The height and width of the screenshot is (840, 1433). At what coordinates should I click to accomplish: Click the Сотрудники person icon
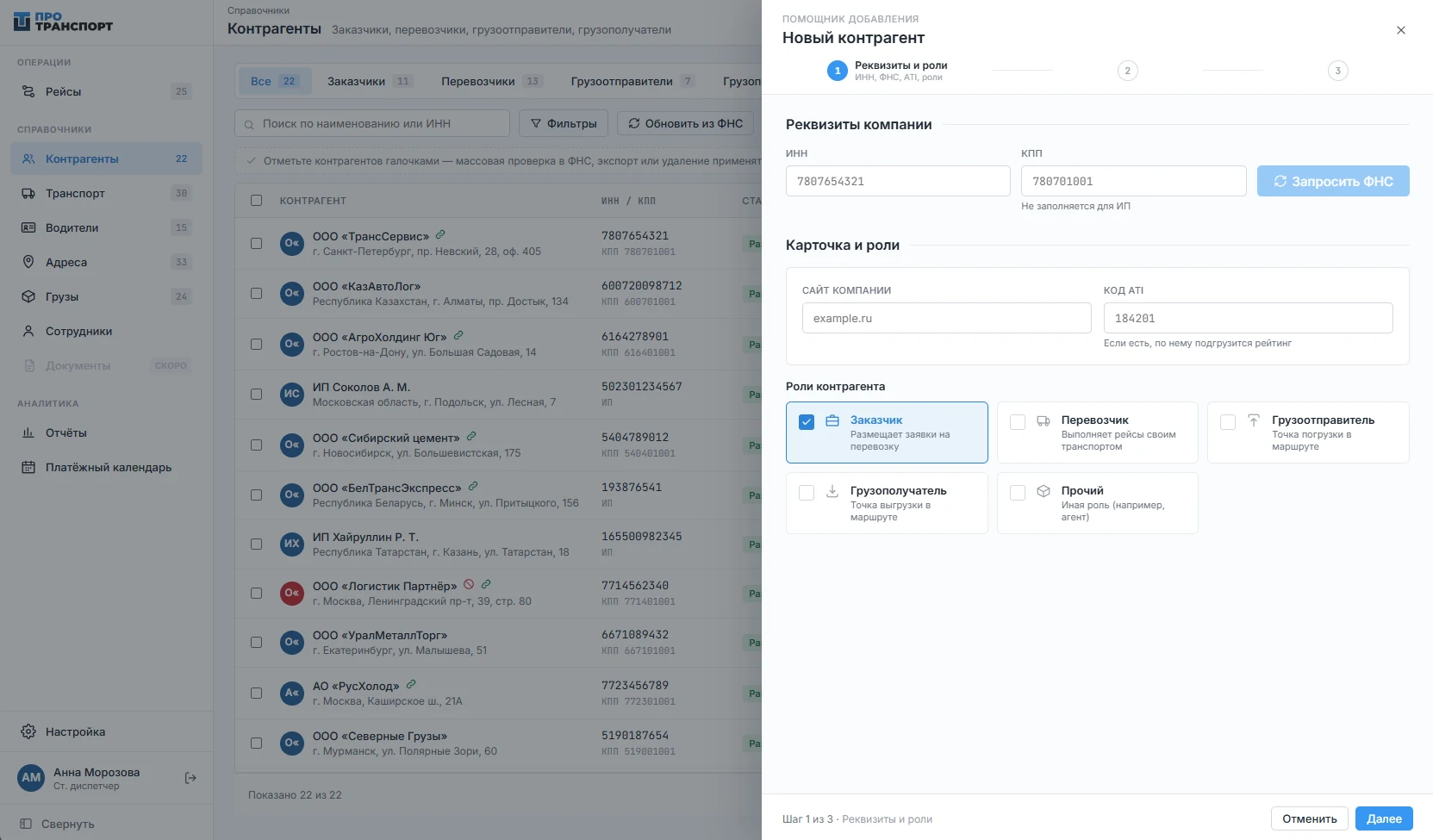click(x=28, y=331)
